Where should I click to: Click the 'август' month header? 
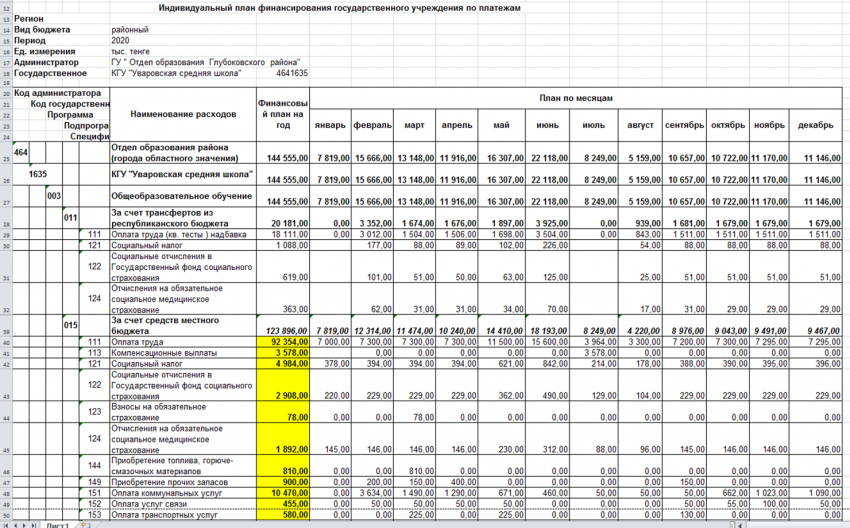pyautogui.click(x=640, y=125)
